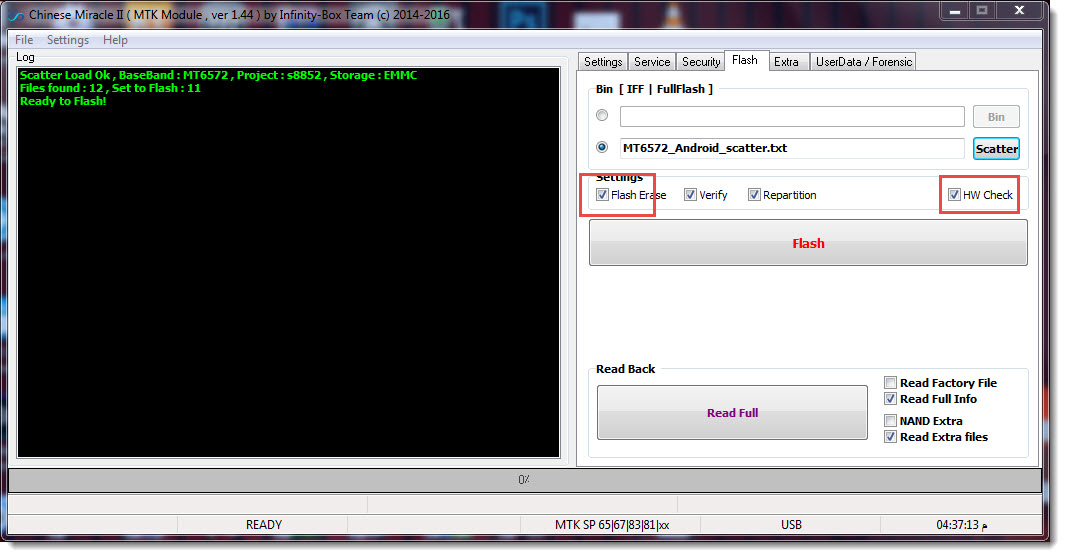Toggle the Repartition checkbox
Image resolution: width=1065 pixels, height=557 pixels.
coord(755,195)
